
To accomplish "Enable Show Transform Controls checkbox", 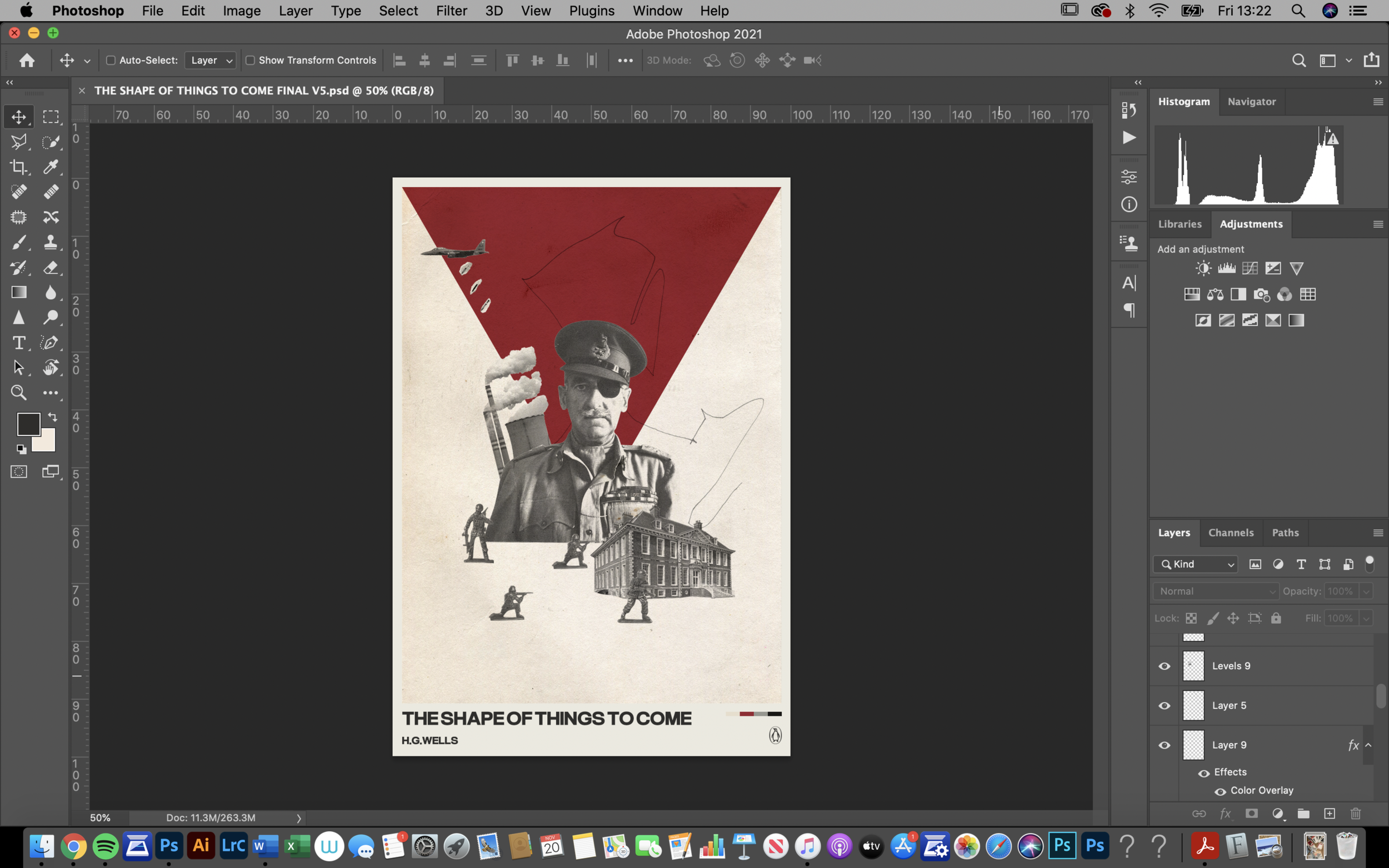I will 251,61.
